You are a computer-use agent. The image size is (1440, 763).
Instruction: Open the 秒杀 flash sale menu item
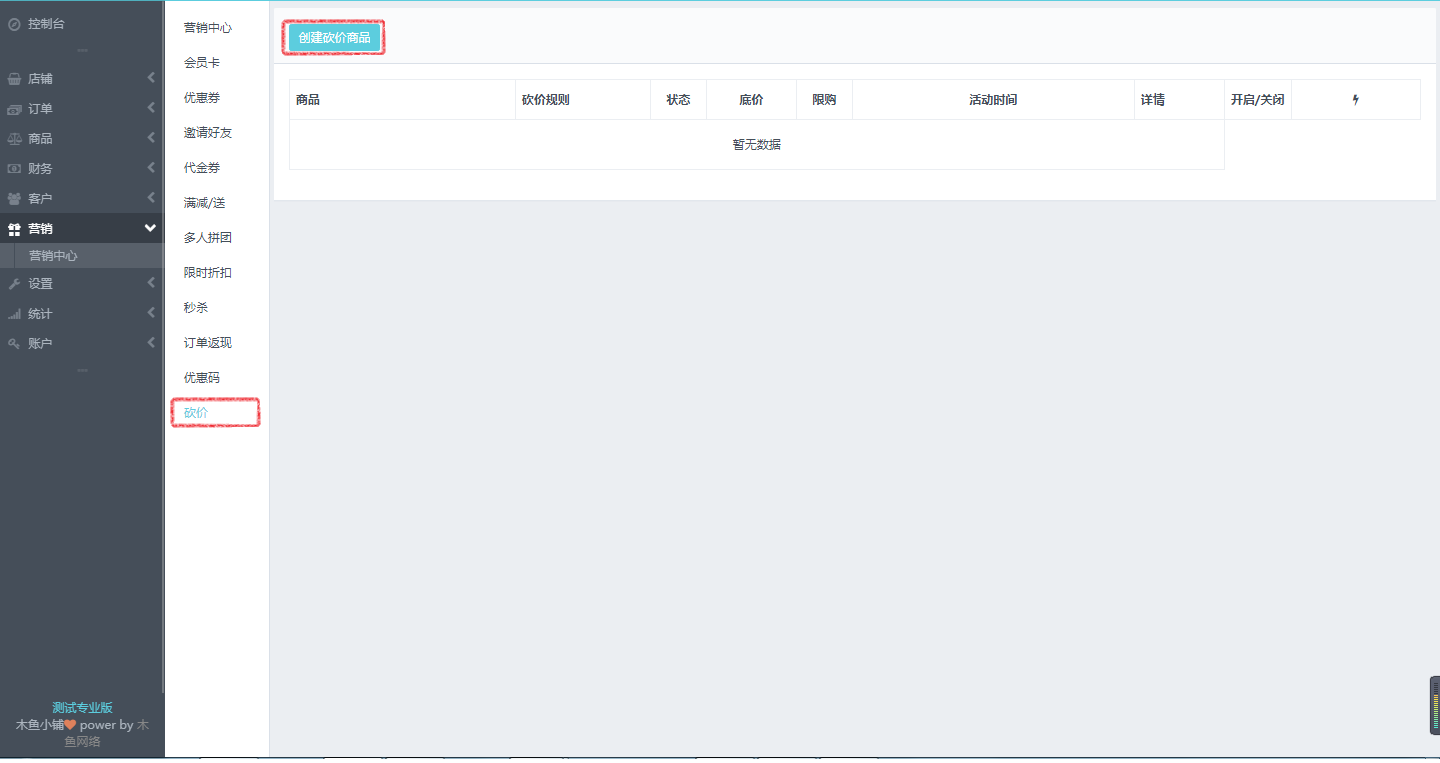[196, 308]
